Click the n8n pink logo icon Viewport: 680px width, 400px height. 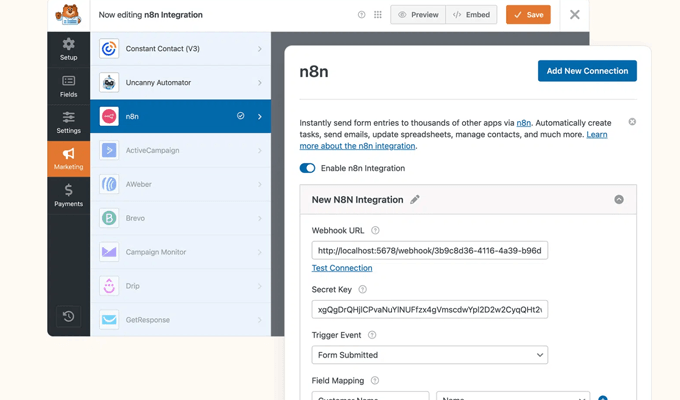[x=109, y=116]
